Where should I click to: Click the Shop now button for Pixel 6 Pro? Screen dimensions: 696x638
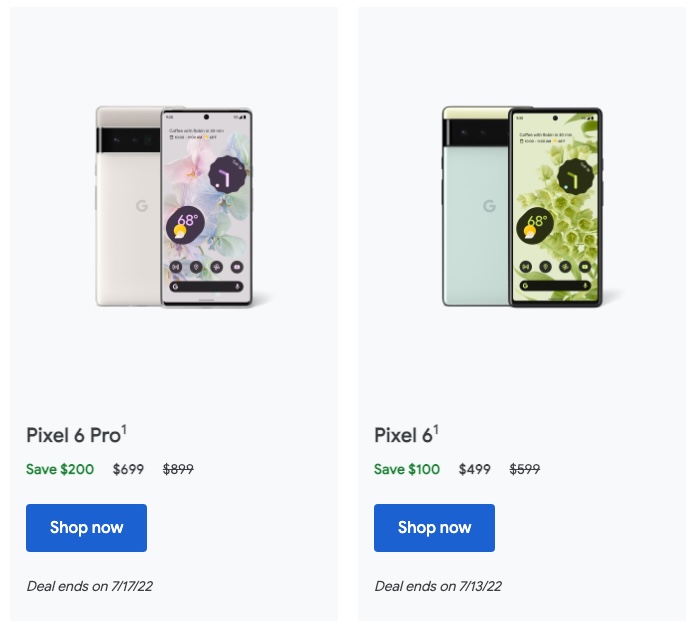pos(86,528)
